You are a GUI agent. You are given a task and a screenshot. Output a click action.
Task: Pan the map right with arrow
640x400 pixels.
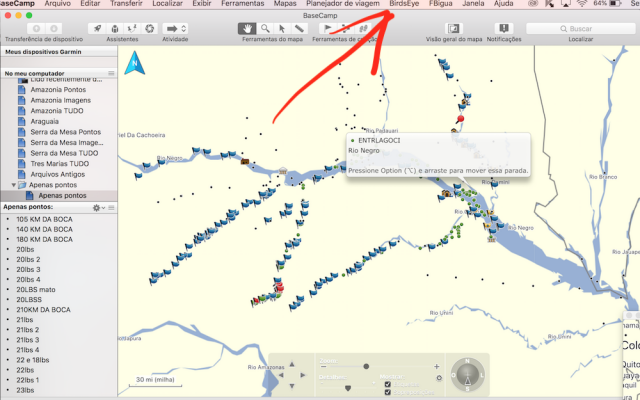[x=303, y=375]
